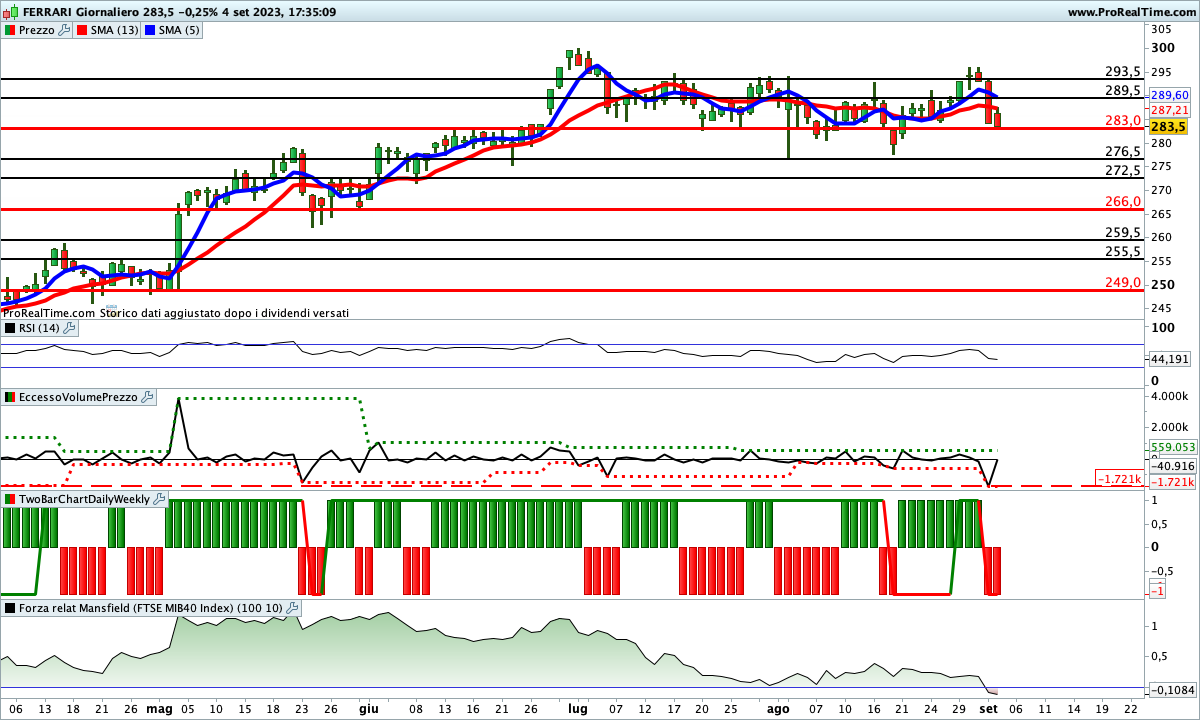Image resolution: width=1200 pixels, height=720 pixels.
Task: Click the red 283,0 level label
Action: (1123, 121)
